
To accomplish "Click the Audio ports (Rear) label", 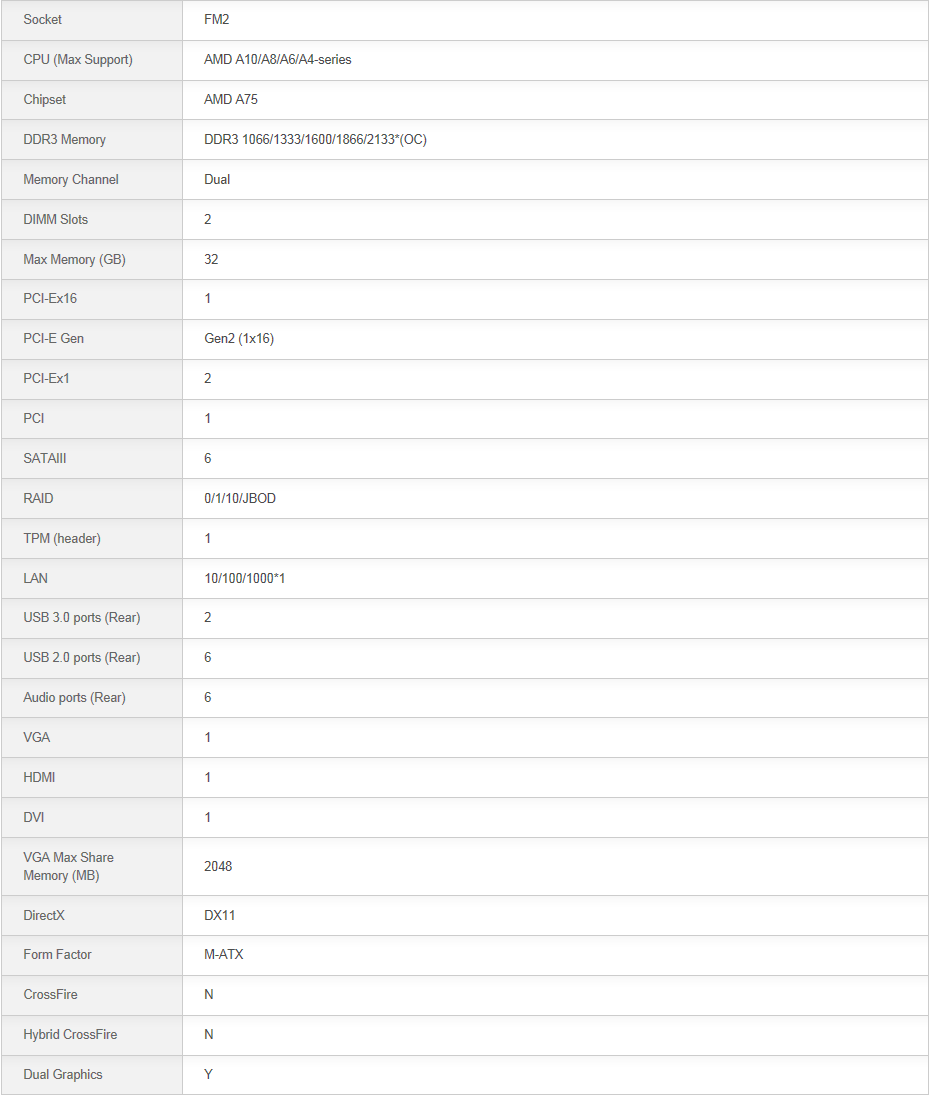I will tap(74, 698).
